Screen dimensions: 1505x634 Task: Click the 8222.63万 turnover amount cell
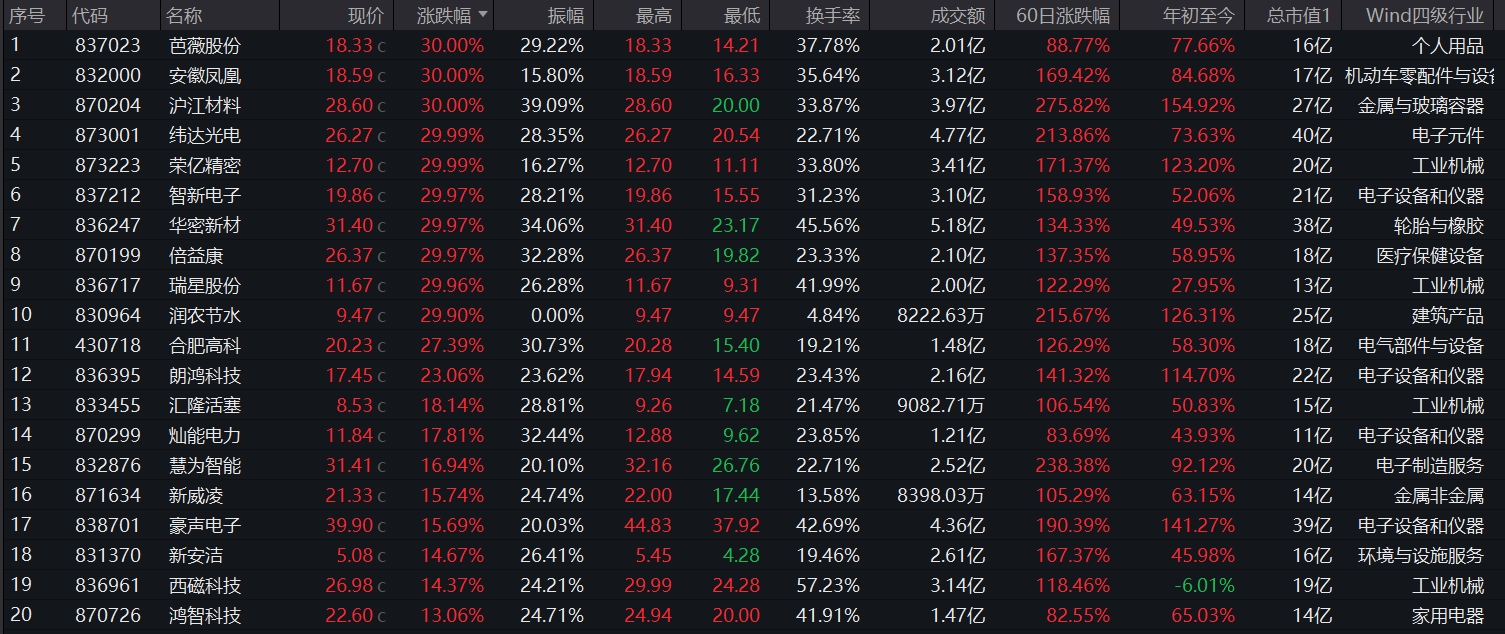(x=941, y=315)
